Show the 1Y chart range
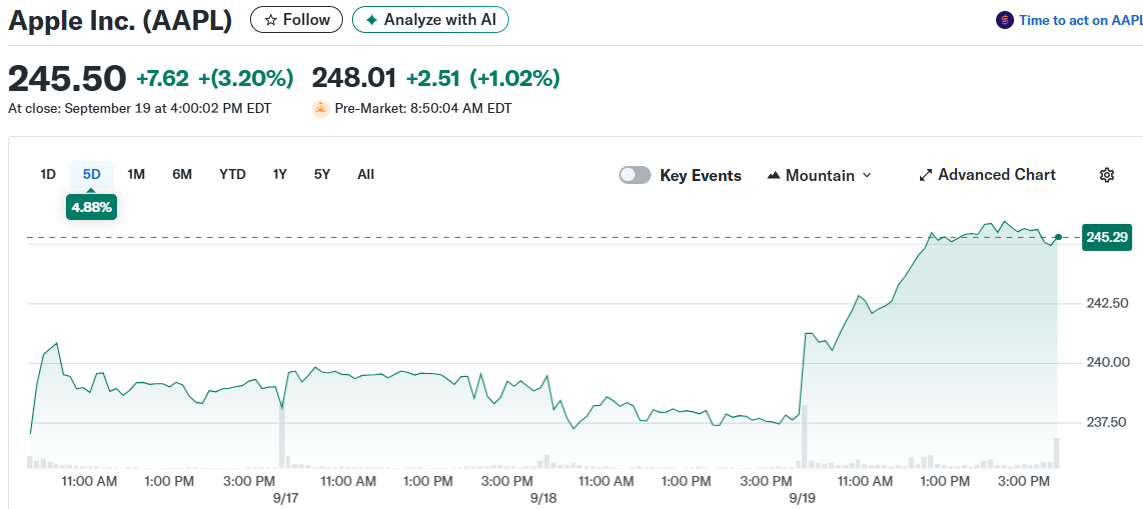 (280, 174)
